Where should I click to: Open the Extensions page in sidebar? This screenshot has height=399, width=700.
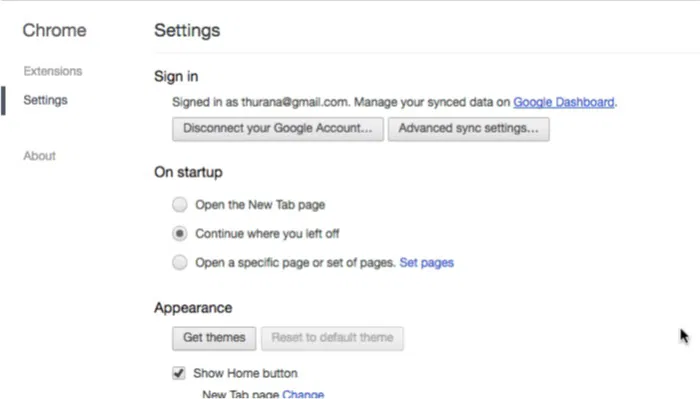click(53, 71)
